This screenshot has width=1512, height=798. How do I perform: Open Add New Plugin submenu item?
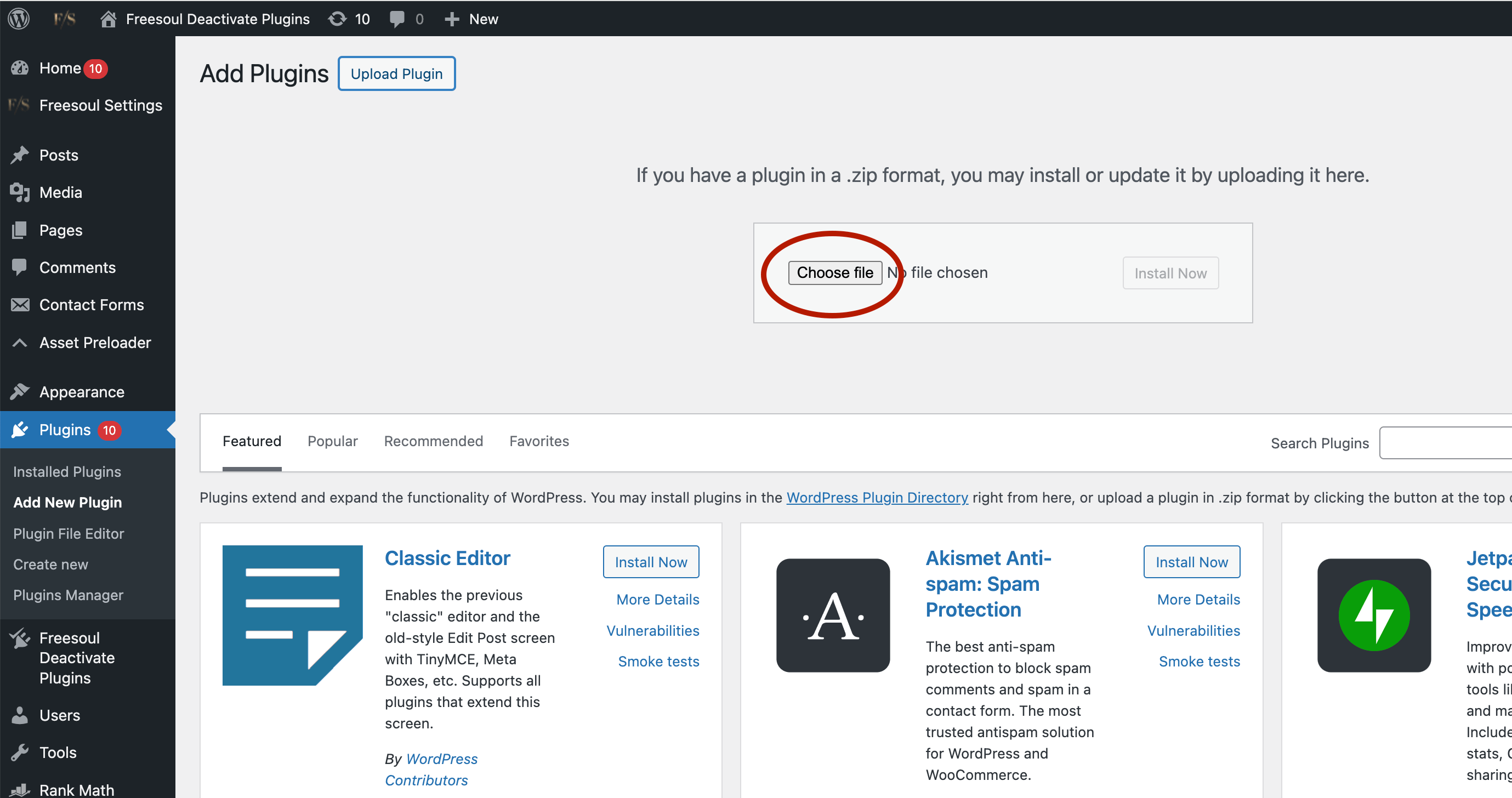[x=67, y=502]
